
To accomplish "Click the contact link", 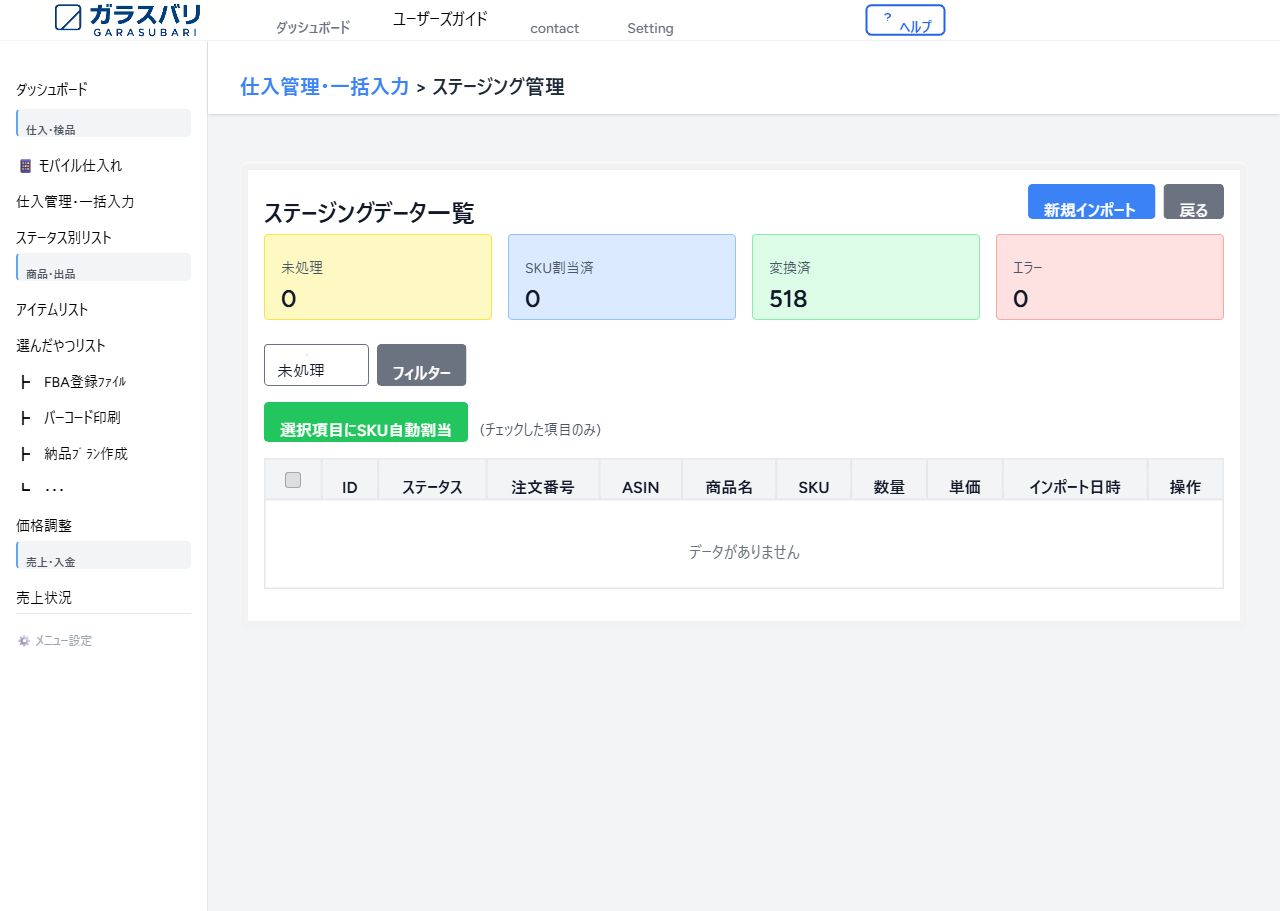I will pyautogui.click(x=554, y=28).
